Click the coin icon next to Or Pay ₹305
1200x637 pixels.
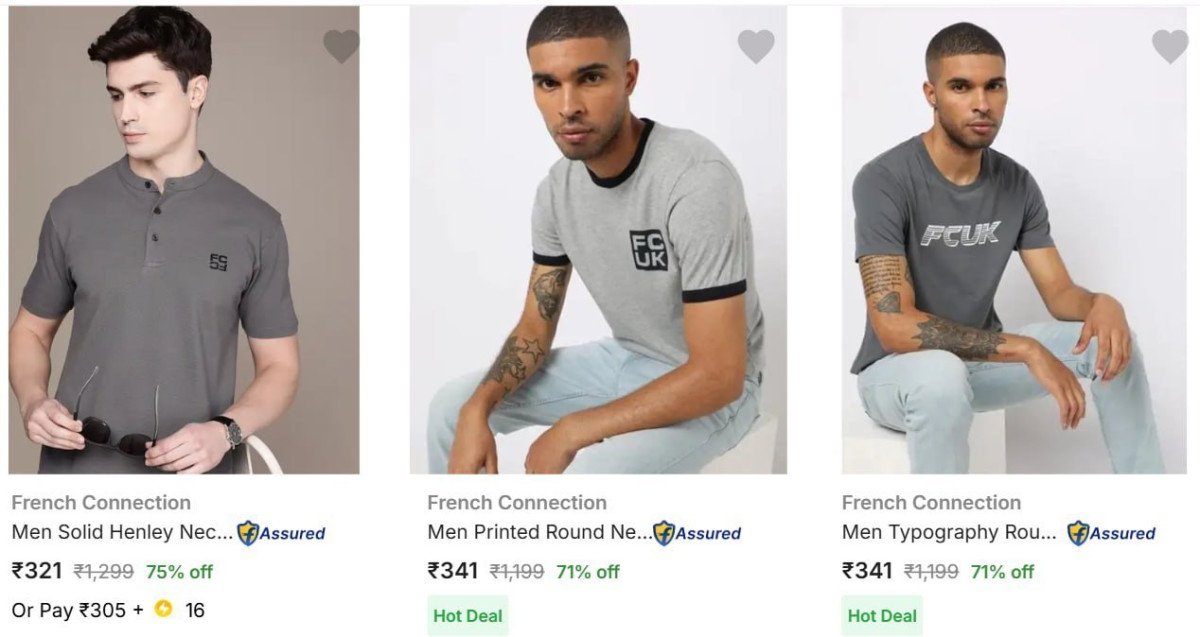pyautogui.click(x=161, y=608)
